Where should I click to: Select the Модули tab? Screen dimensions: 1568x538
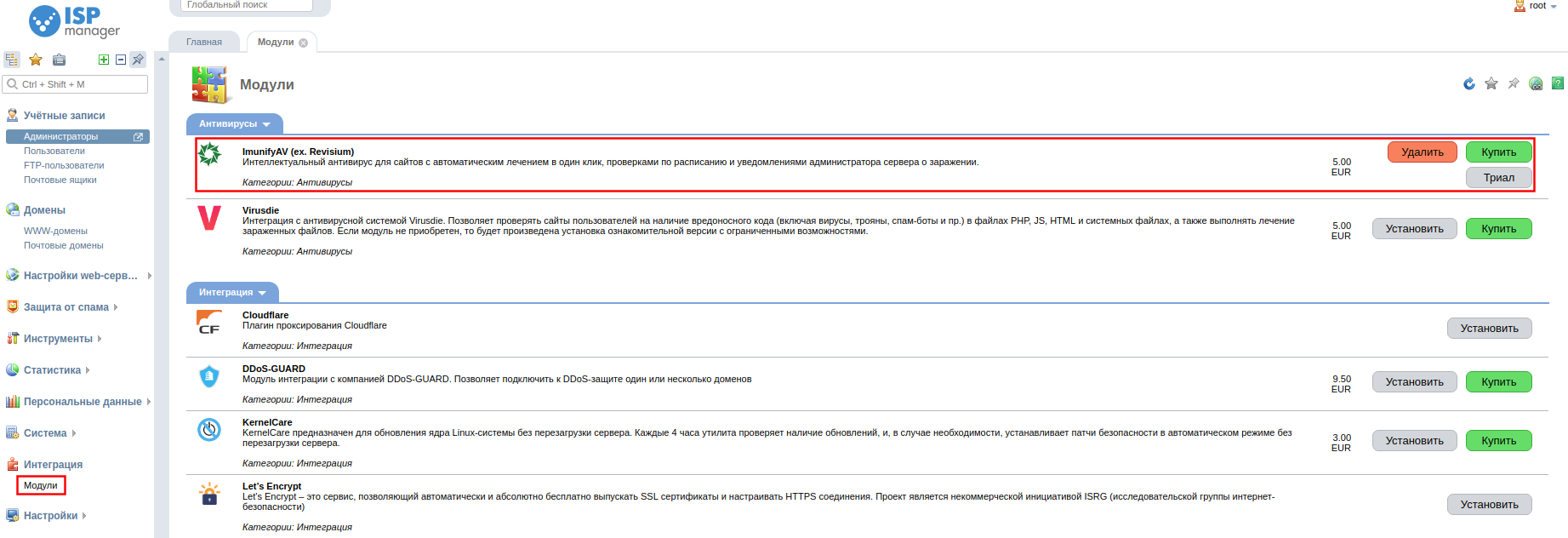pyautogui.click(x=276, y=42)
